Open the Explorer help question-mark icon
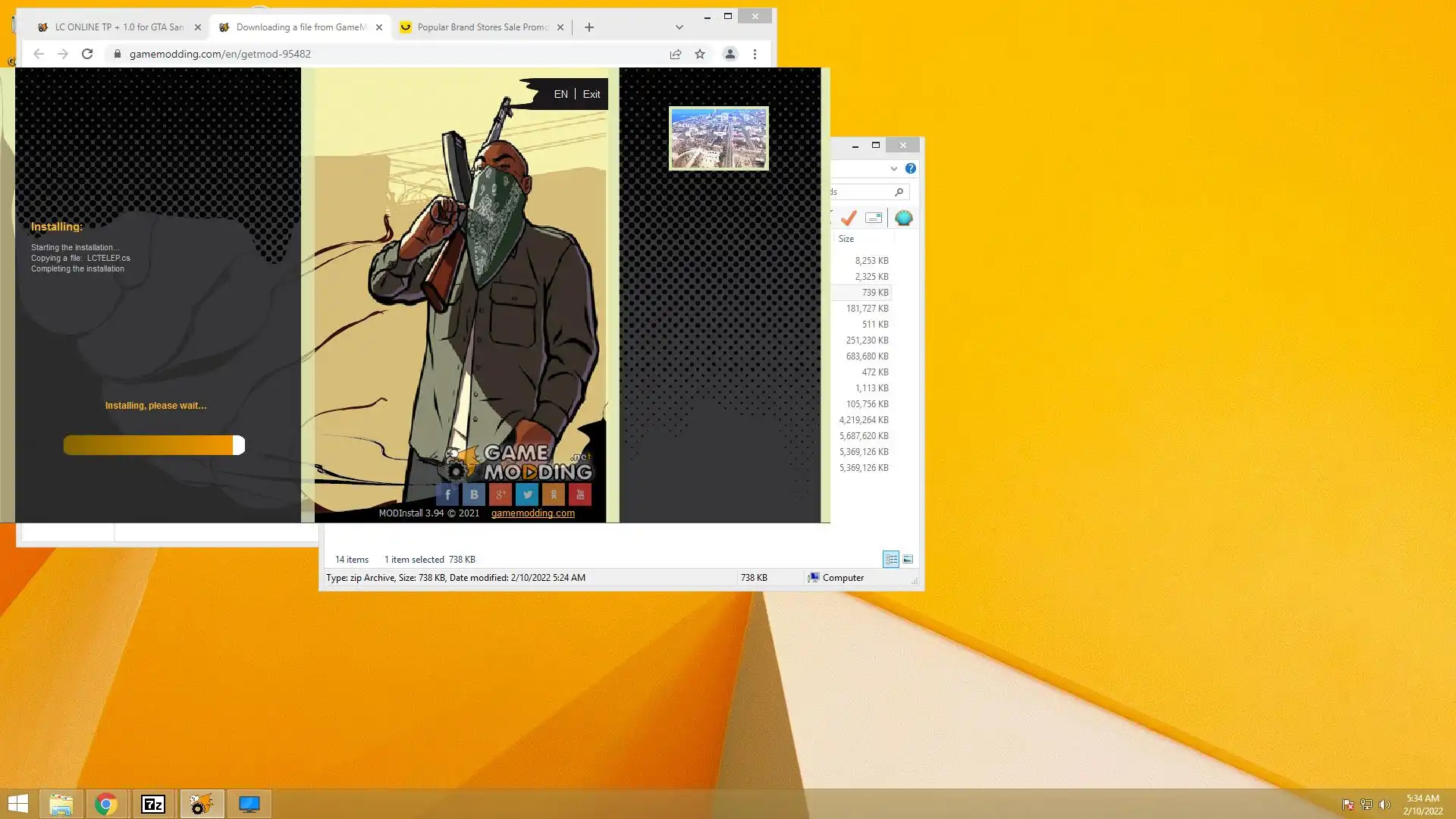Image resolution: width=1456 pixels, height=819 pixels. point(911,168)
